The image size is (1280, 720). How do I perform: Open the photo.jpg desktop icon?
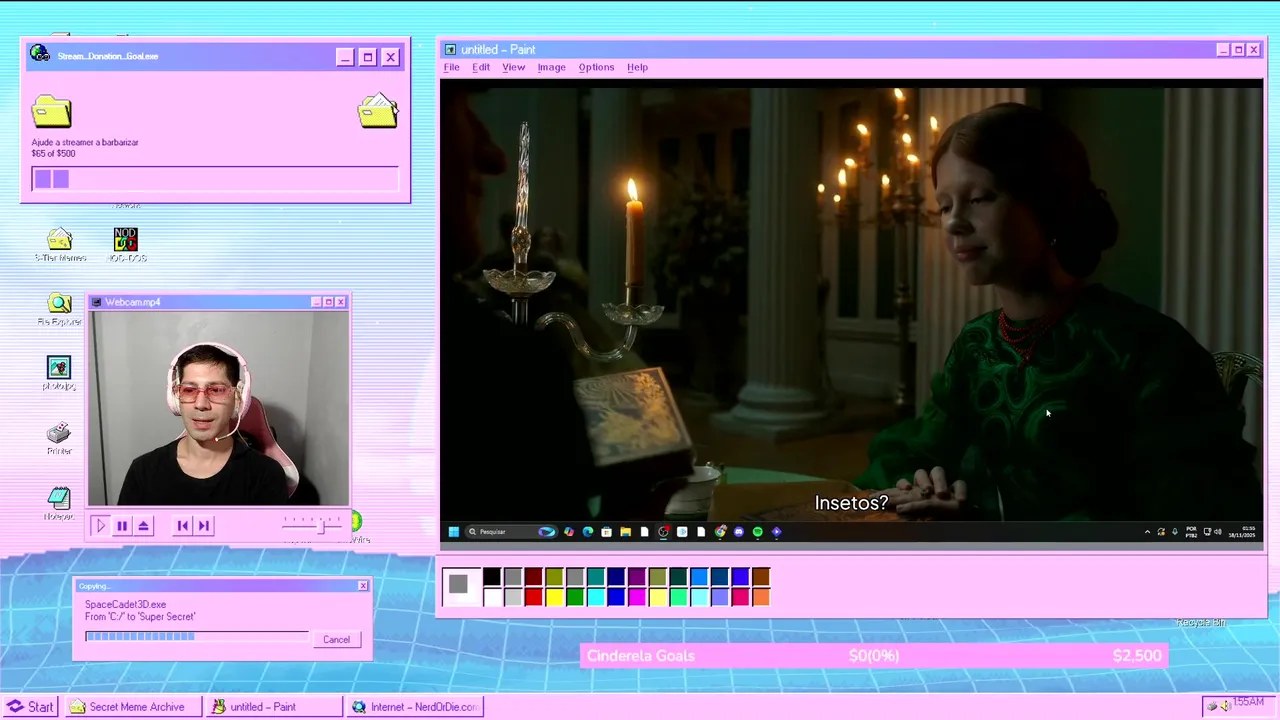(59, 373)
